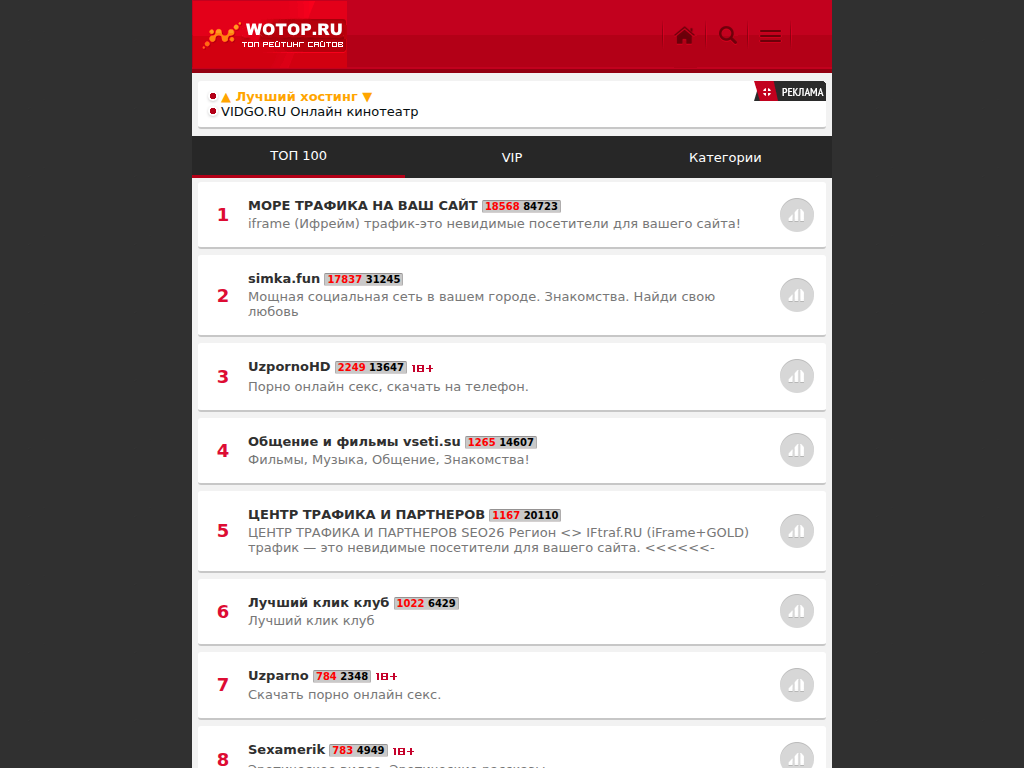This screenshot has width=1024, height=768.
Task: Open the Категории tab
Action: pos(725,158)
